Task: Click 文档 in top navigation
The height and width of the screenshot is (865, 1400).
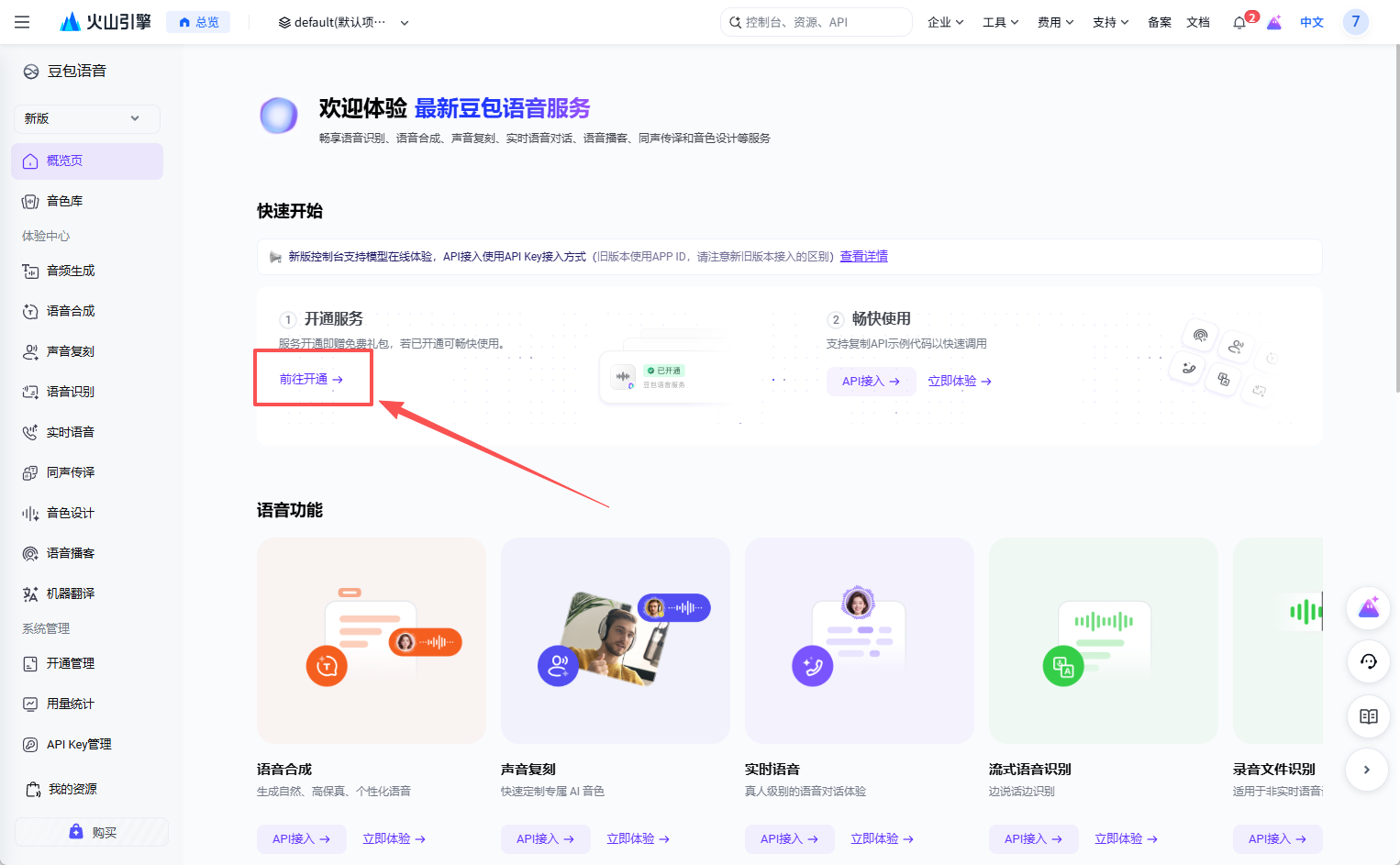Action: pos(1198,22)
